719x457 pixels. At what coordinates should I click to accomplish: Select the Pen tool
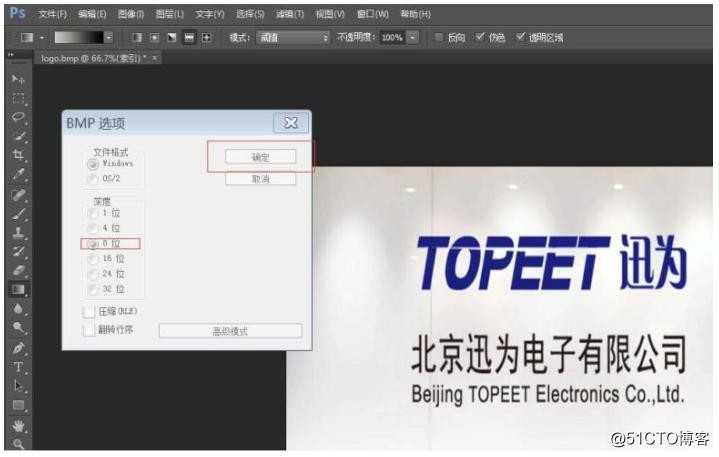pos(18,348)
